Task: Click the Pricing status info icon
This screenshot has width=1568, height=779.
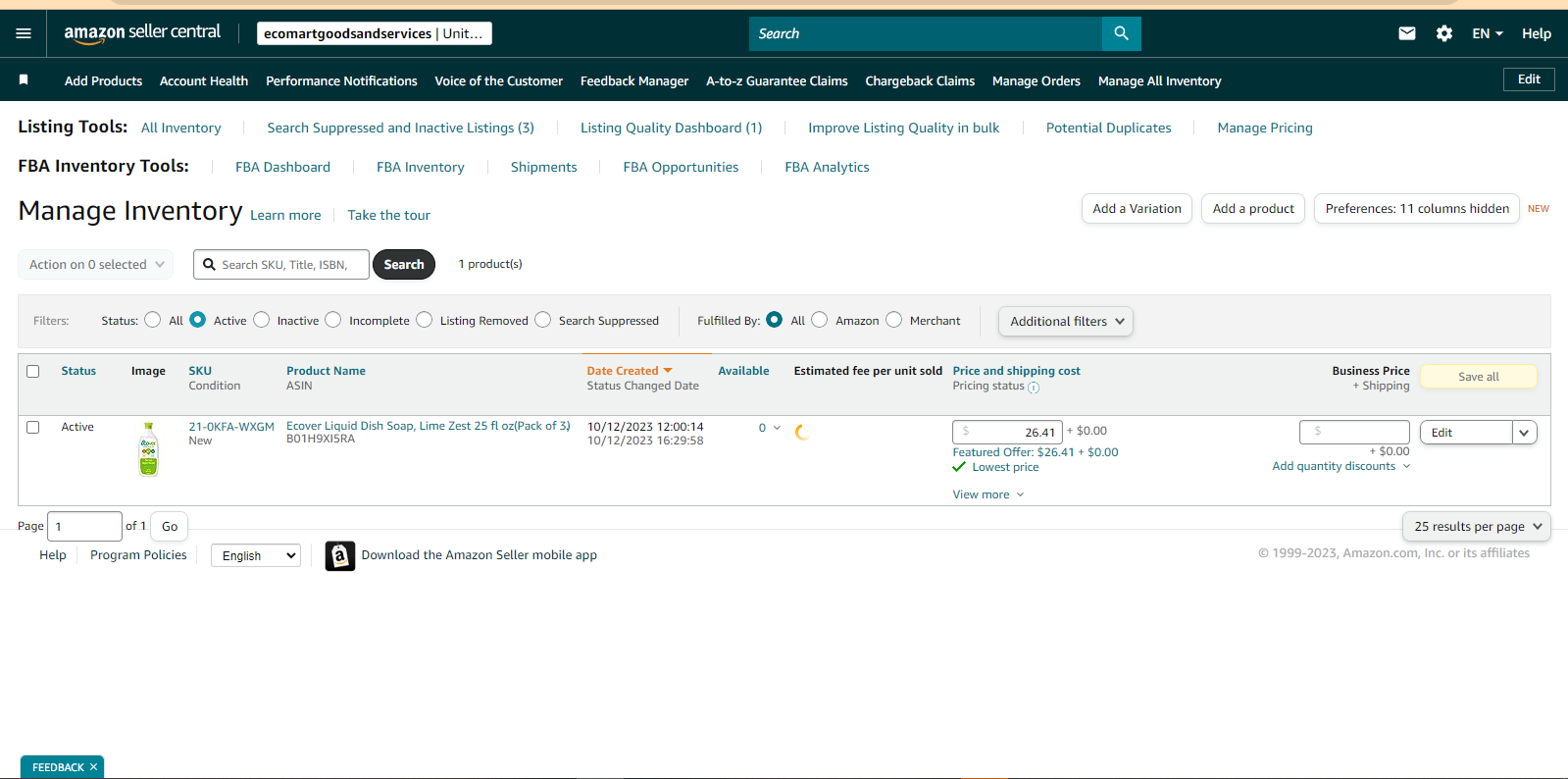Action: [1034, 388]
